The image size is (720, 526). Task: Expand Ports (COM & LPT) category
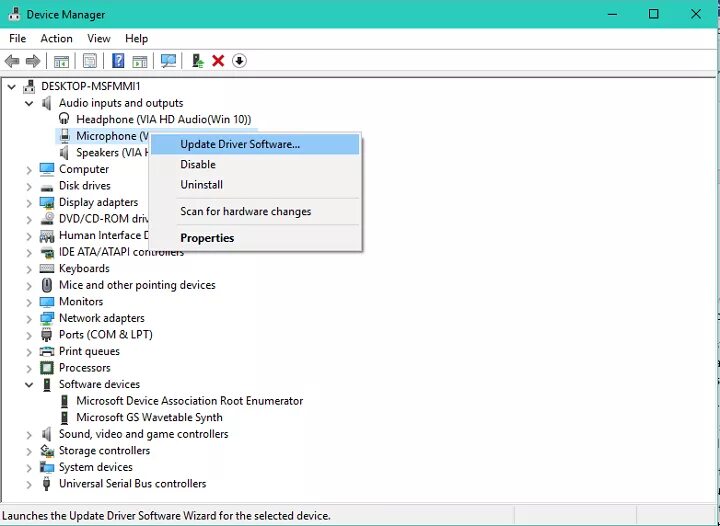coord(29,335)
